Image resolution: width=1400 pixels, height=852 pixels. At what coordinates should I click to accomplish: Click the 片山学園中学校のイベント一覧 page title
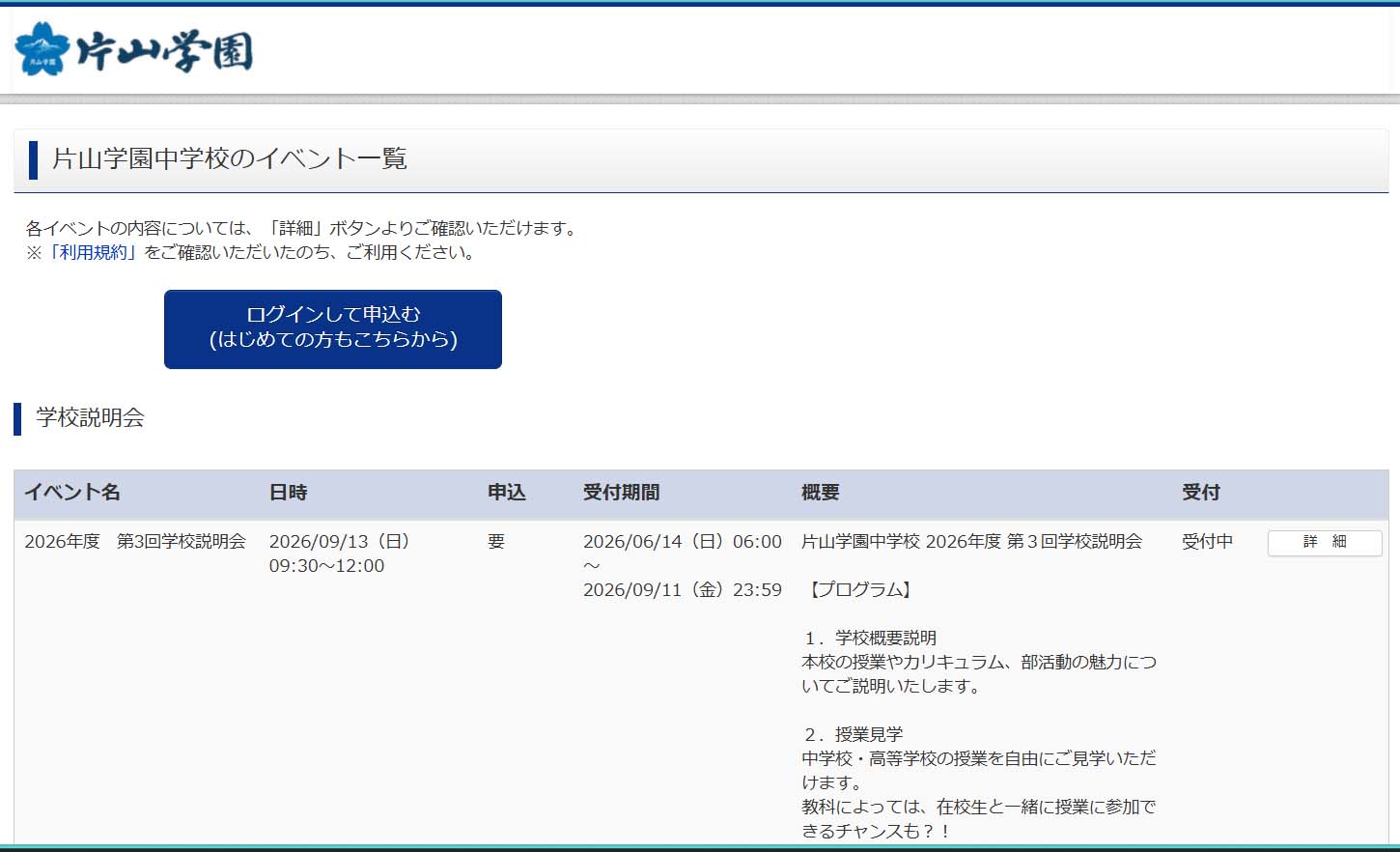229,158
